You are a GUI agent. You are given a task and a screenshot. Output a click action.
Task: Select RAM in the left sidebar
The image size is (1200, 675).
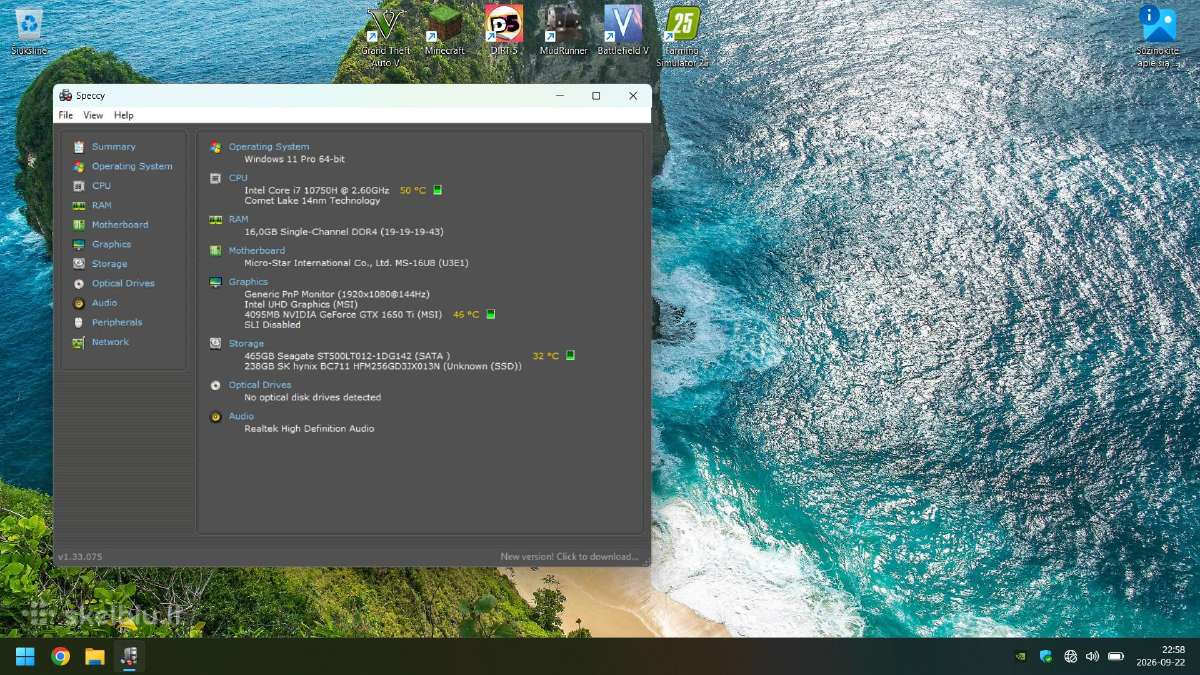[x=101, y=205]
